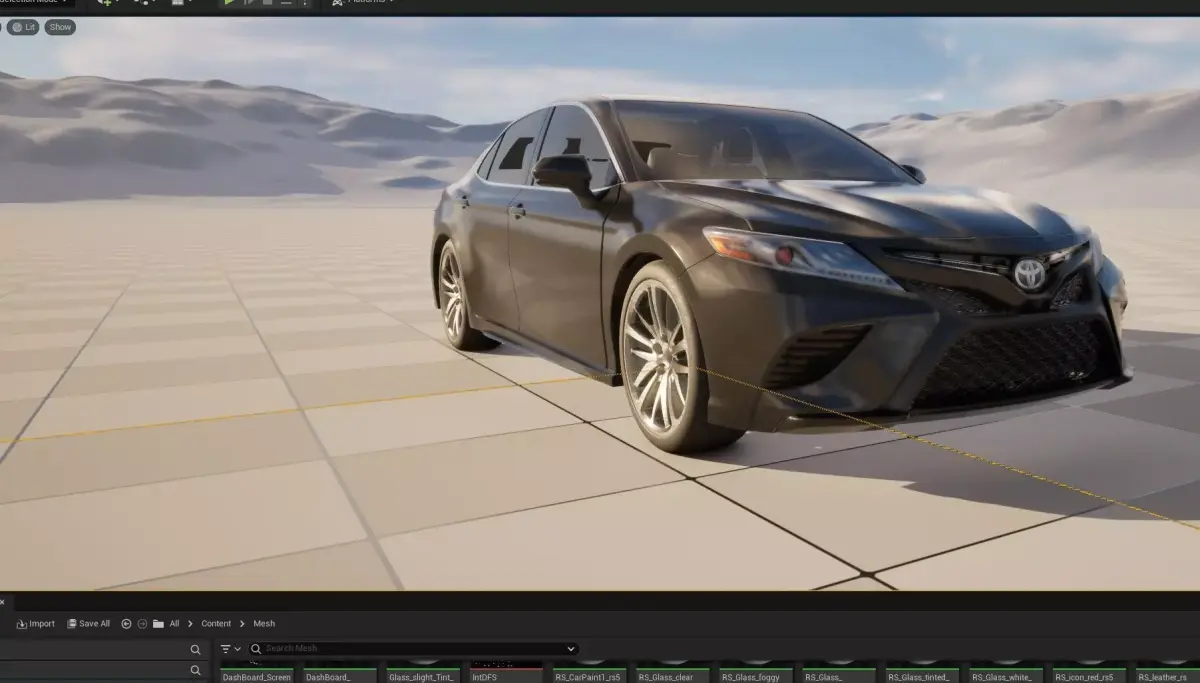Click the Import button in Content Browser
This screenshot has width=1200, height=683.
click(x=35, y=623)
